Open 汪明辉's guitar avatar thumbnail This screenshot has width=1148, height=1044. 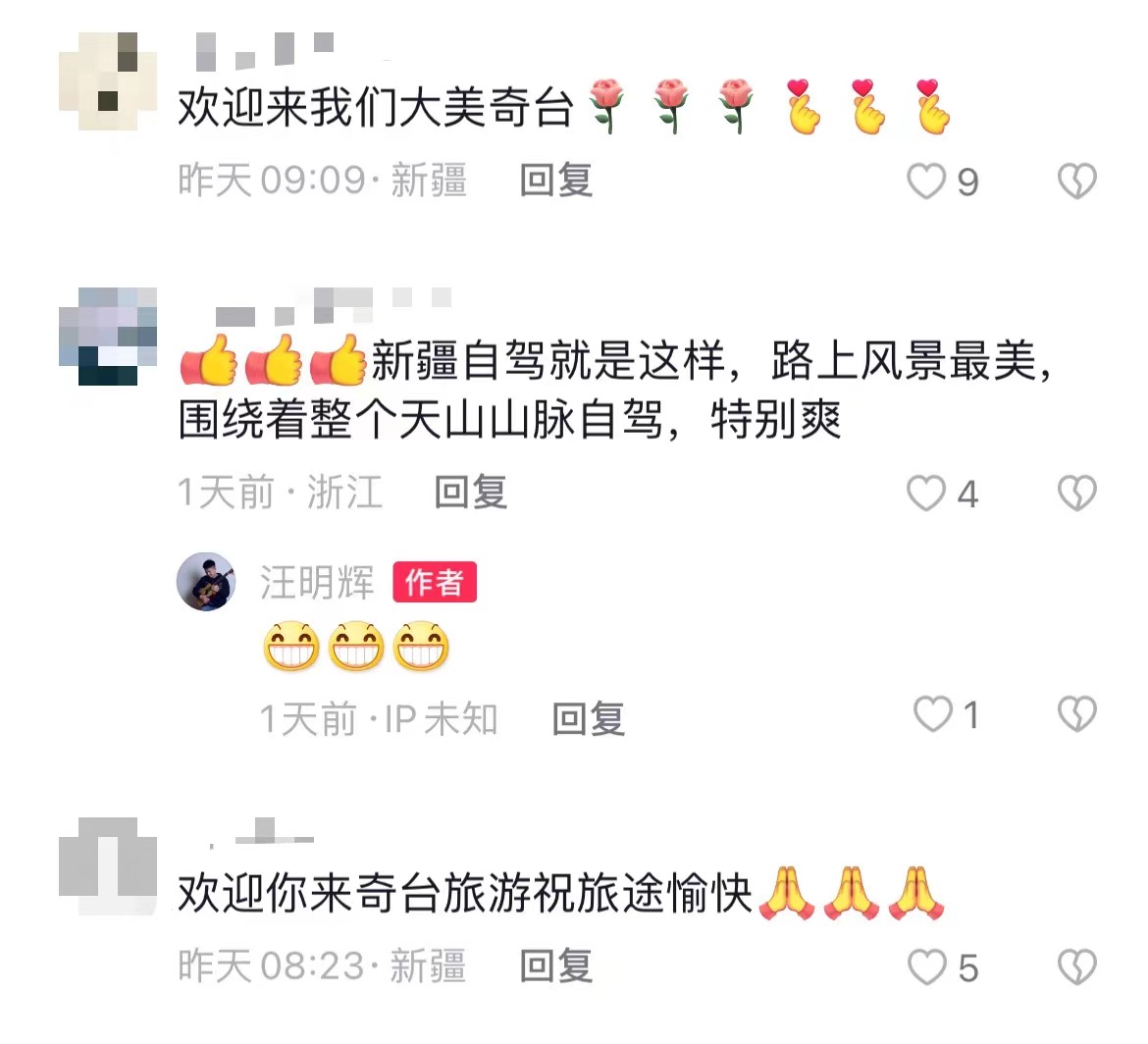pyautogui.click(x=206, y=581)
